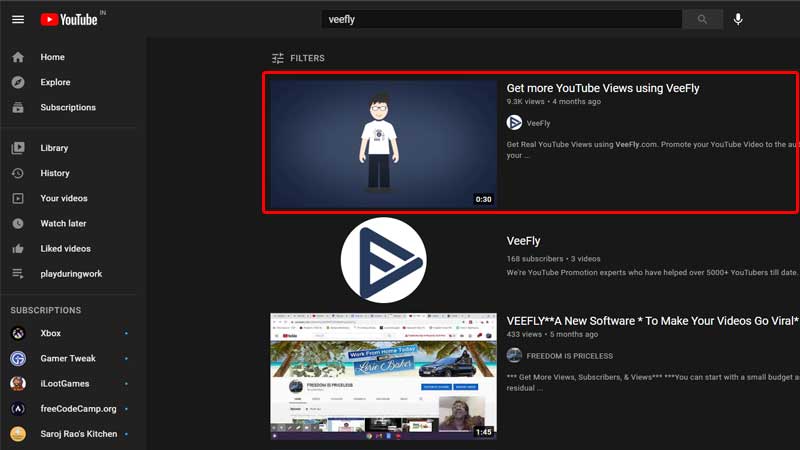The image size is (800, 450).
Task: Open the playduringwork playlist
Action: pos(71,273)
